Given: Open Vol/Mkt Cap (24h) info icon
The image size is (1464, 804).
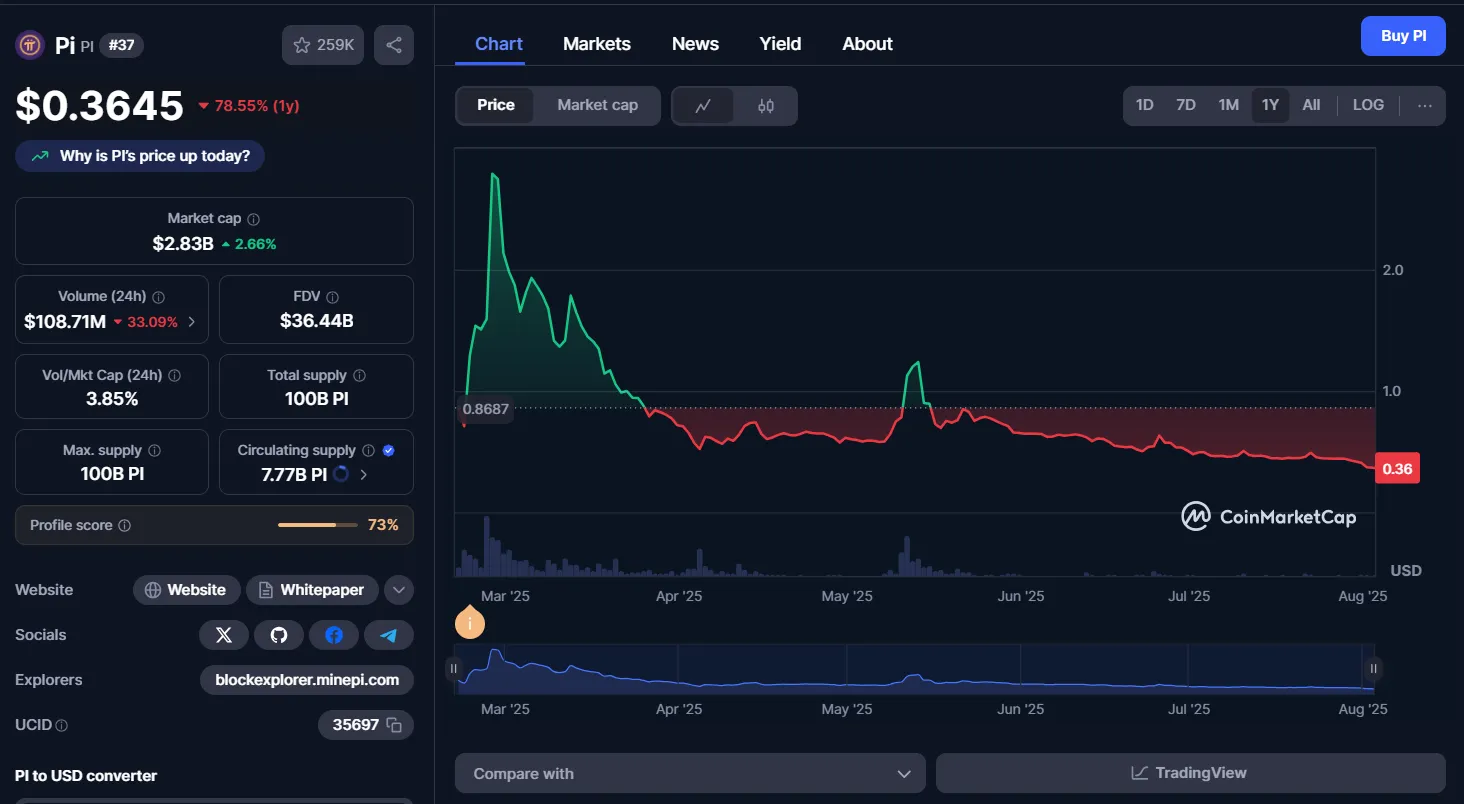Looking at the screenshot, I should (175, 376).
